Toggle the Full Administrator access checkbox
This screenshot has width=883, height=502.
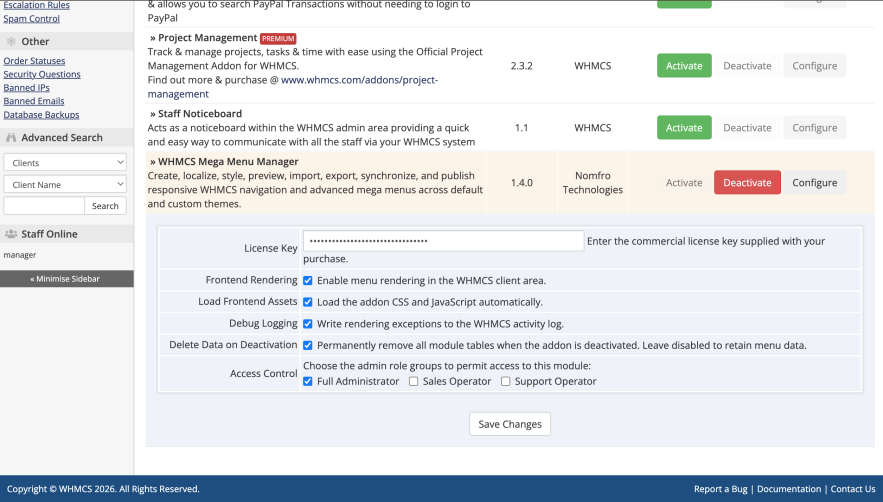click(307, 381)
